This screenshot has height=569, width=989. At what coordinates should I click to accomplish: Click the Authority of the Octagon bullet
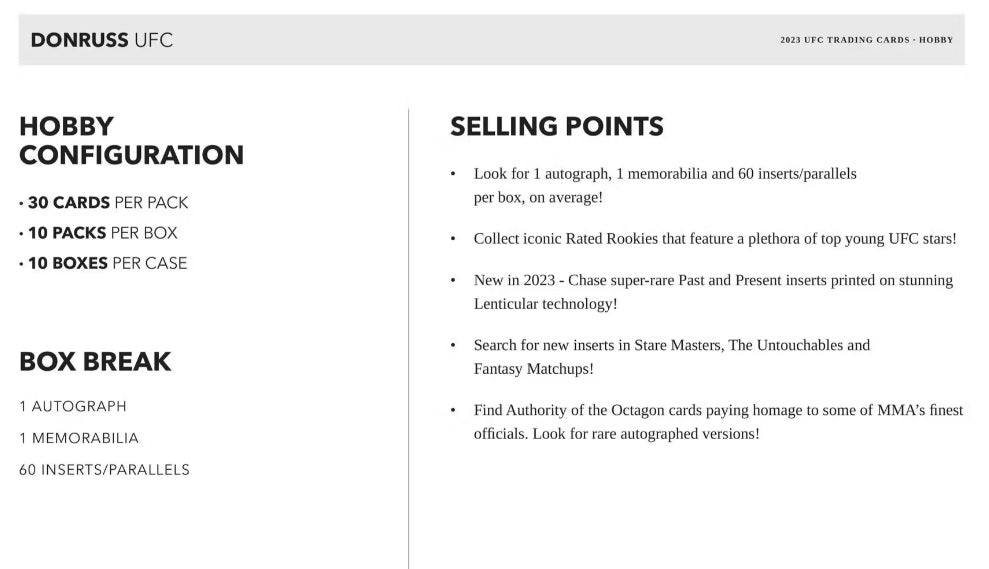[718, 410]
